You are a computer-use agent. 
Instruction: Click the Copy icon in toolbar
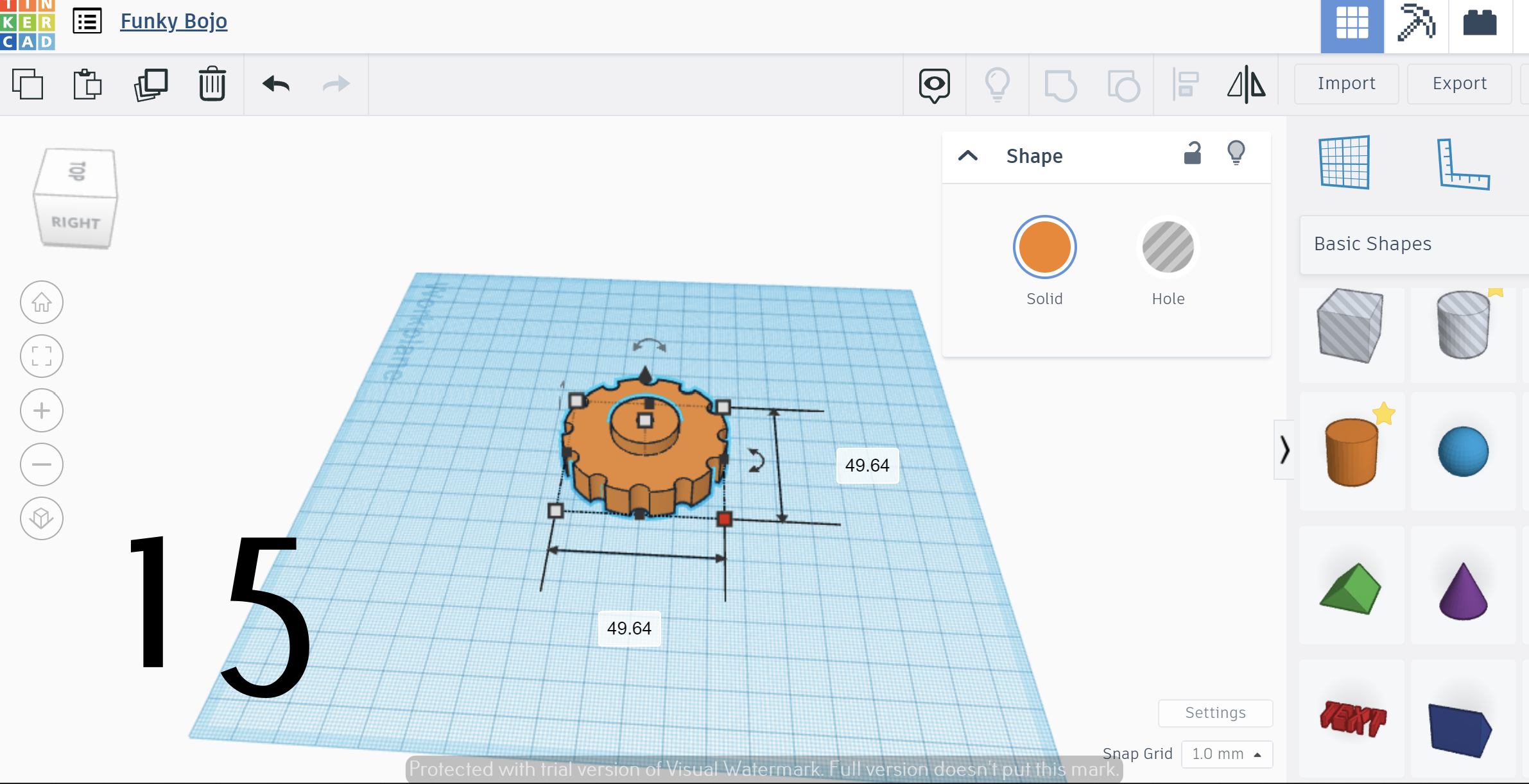click(x=28, y=84)
